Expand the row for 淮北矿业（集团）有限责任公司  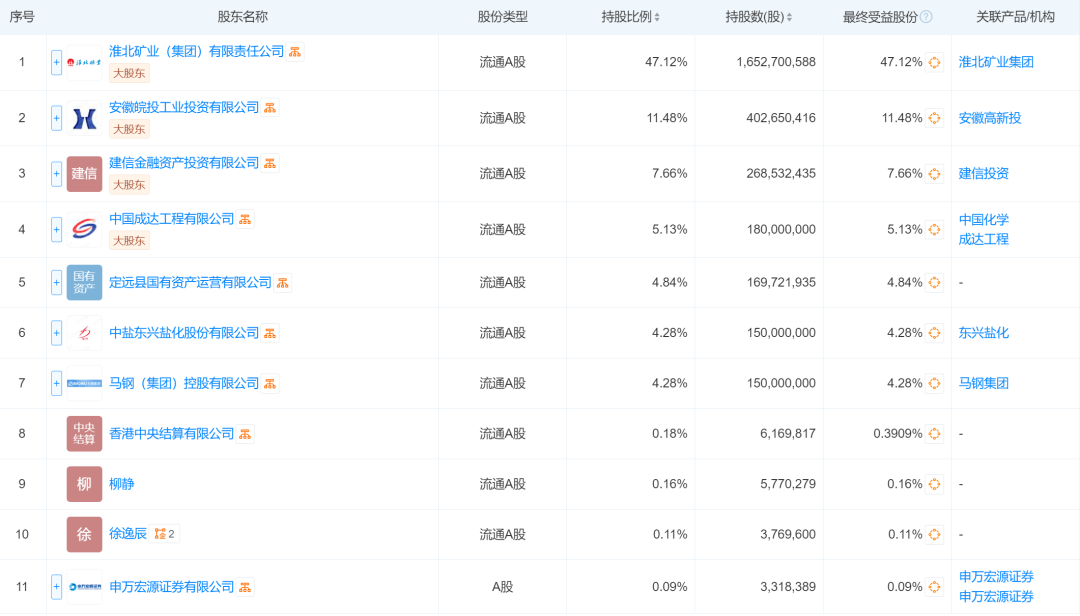pyautogui.click(x=56, y=62)
